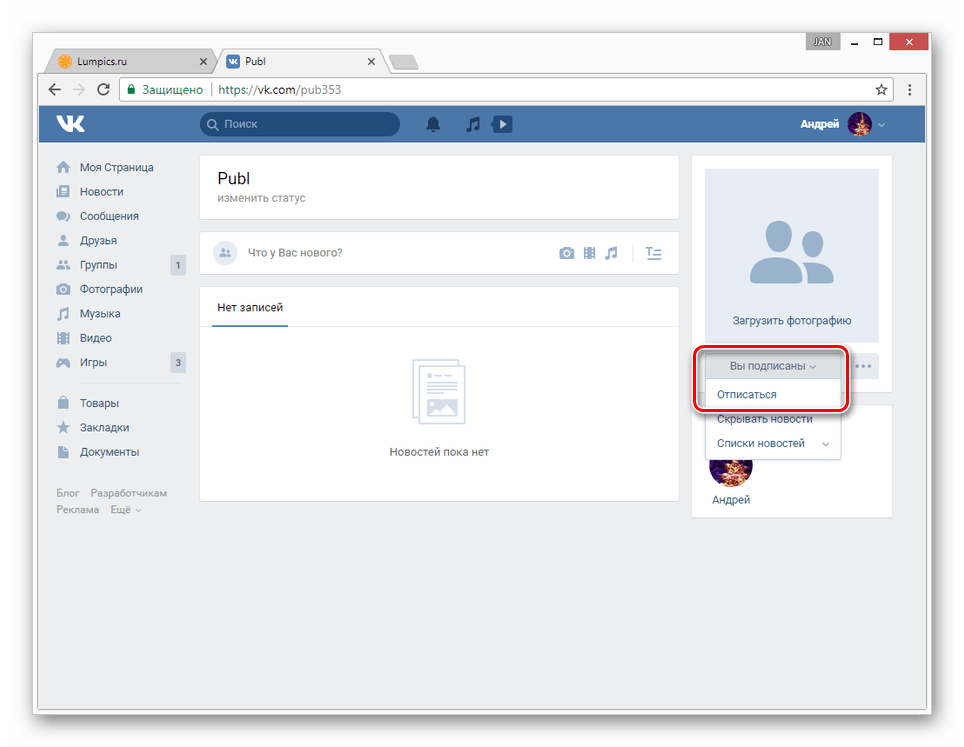Attach audio using note icon in post box
This screenshot has width=964, height=747.
pos(610,253)
